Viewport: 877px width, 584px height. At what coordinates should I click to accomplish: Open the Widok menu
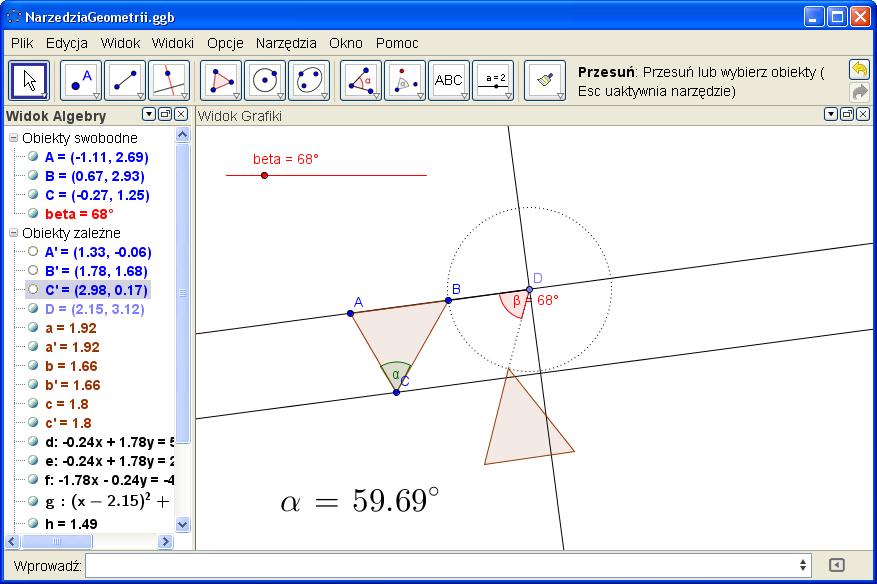pyautogui.click(x=120, y=43)
